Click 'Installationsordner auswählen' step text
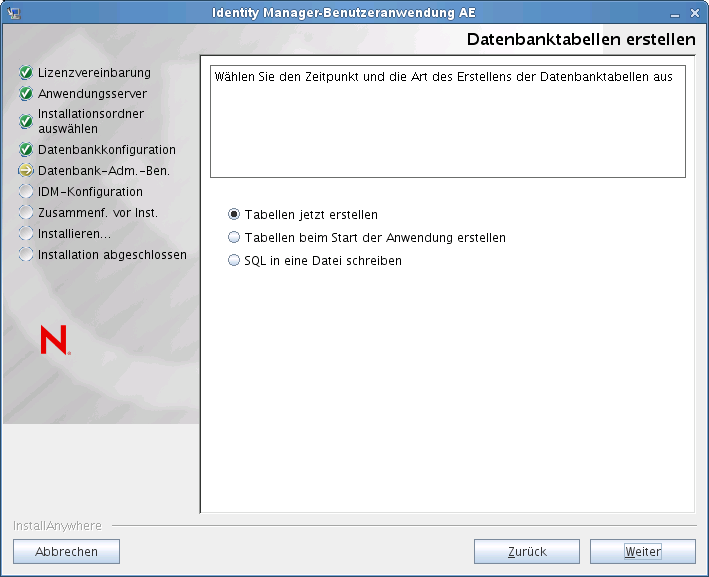The image size is (709, 577). (x=91, y=121)
